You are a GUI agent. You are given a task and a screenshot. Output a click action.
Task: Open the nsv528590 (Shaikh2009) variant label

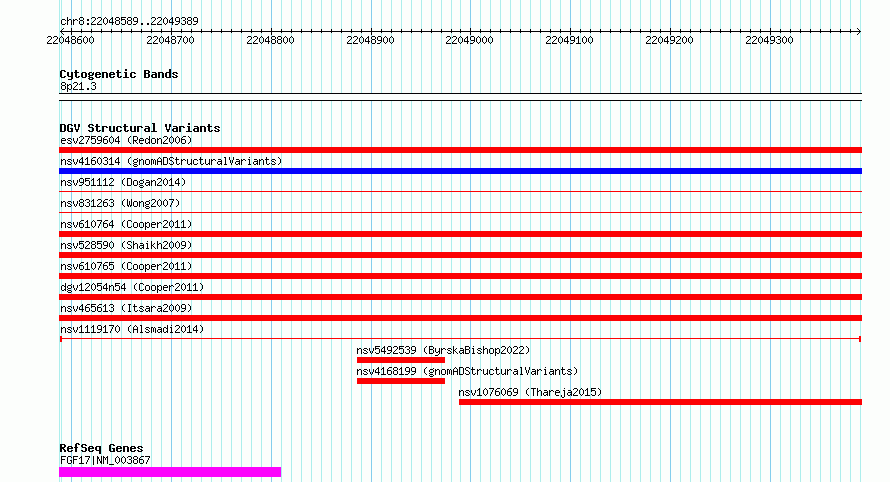click(x=126, y=245)
